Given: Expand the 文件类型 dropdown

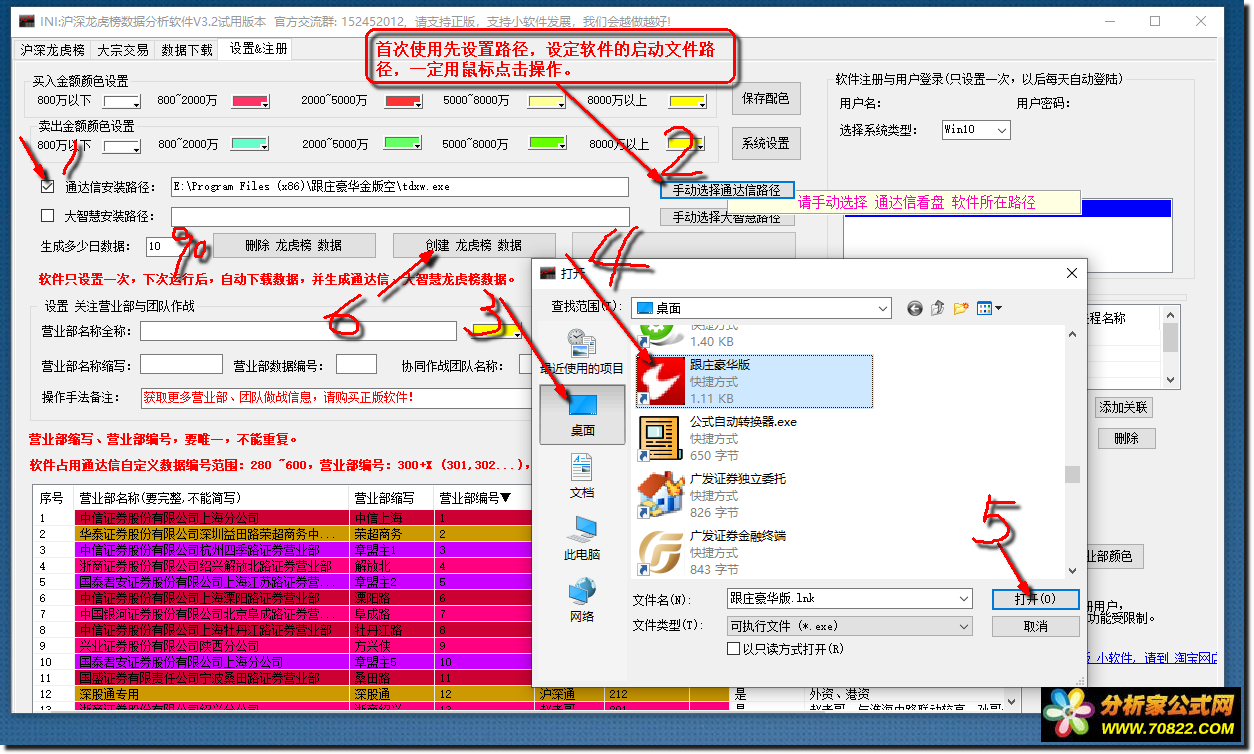Looking at the screenshot, I should click(963, 626).
